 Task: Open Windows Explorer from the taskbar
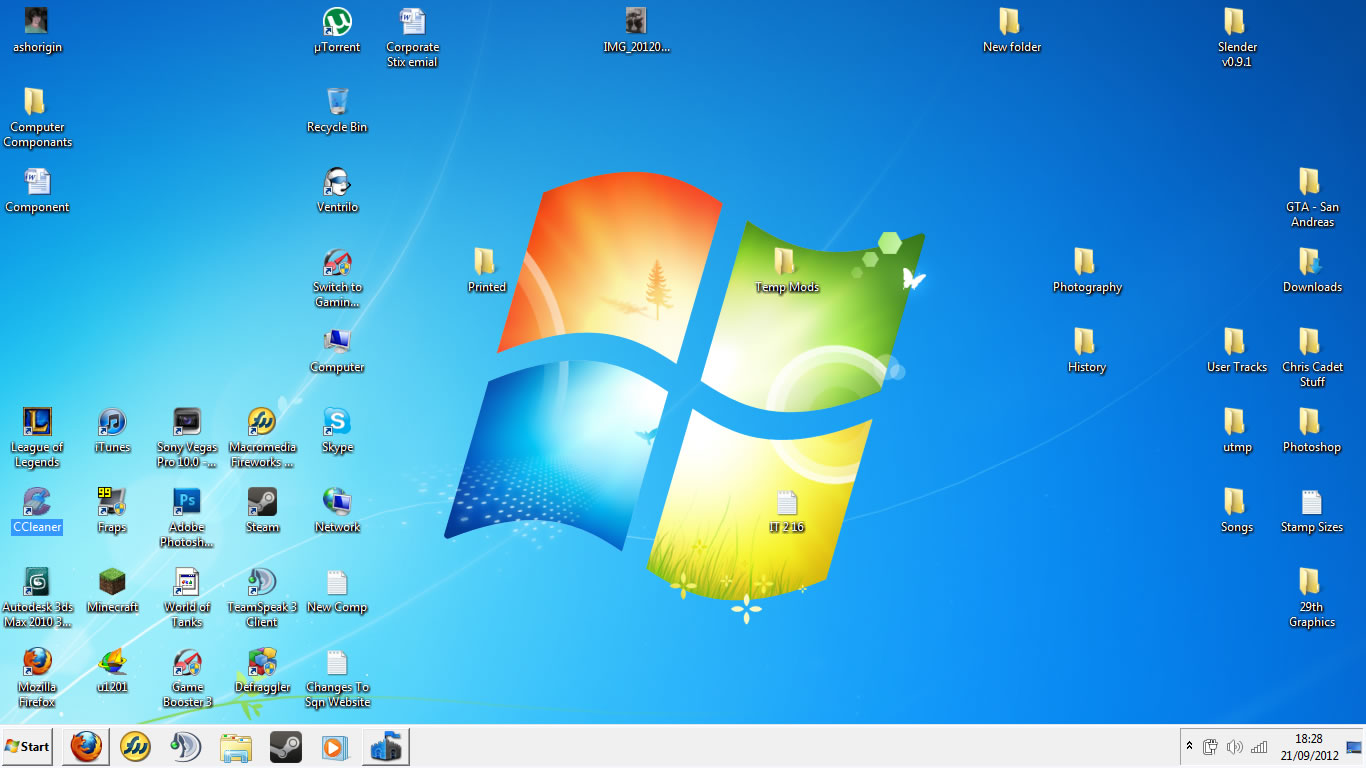pyautogui.click(x=235, y=746)
